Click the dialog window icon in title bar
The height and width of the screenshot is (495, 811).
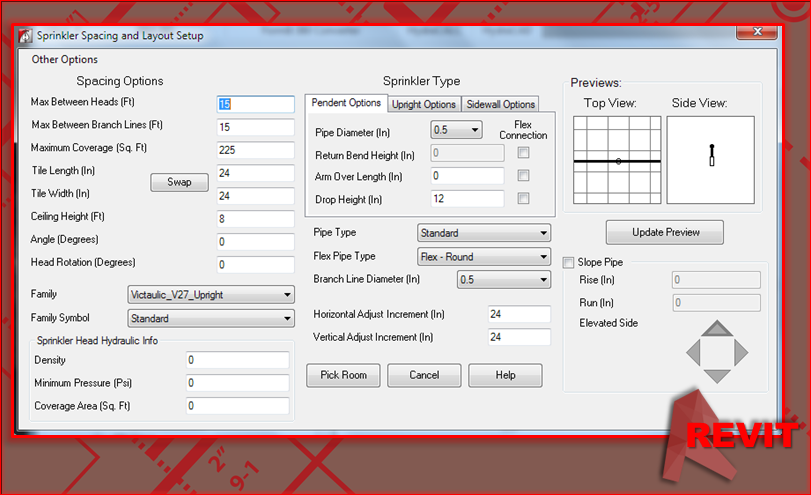(x=26, y=36)
